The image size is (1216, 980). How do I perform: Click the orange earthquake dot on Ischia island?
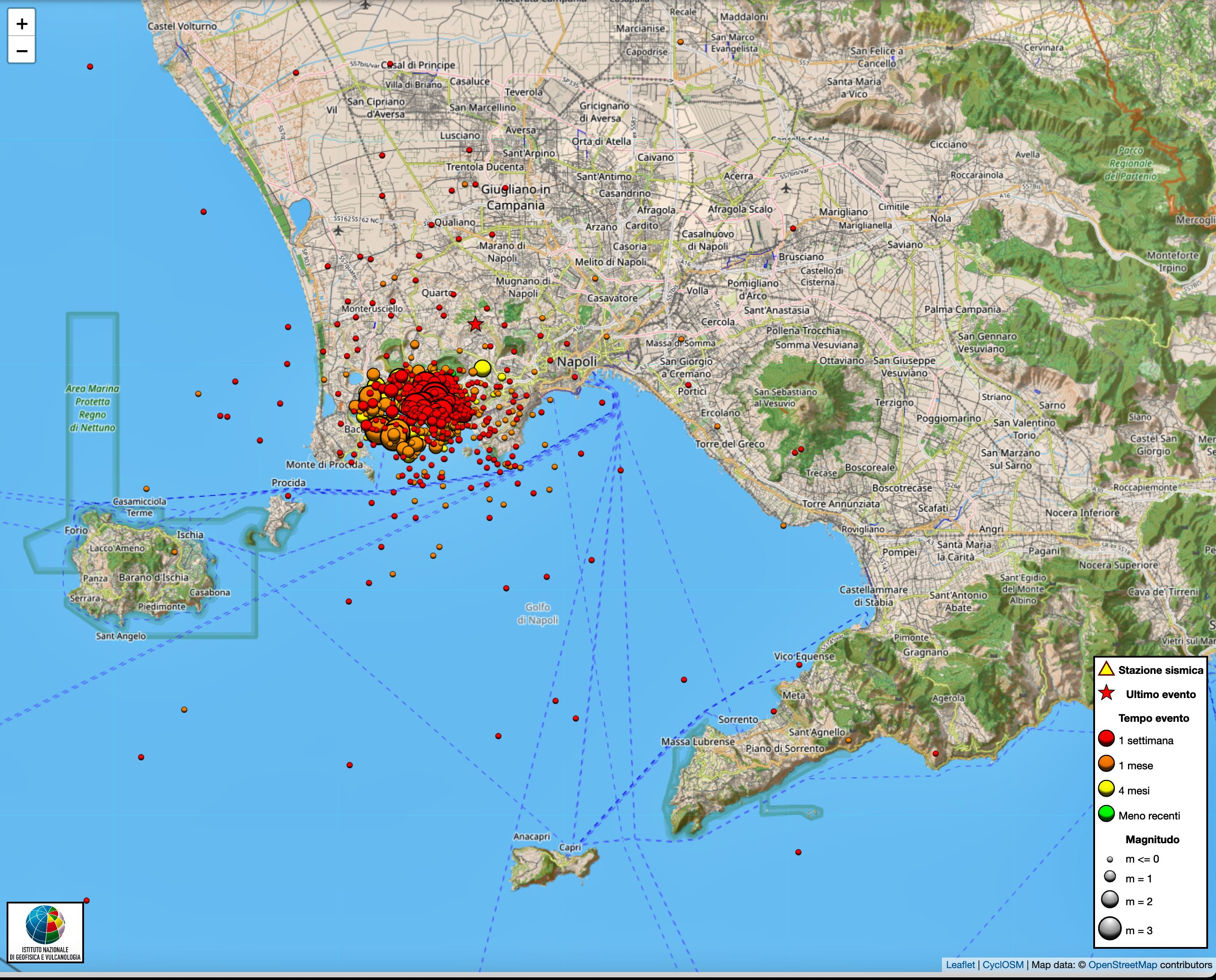click(175, 552)
